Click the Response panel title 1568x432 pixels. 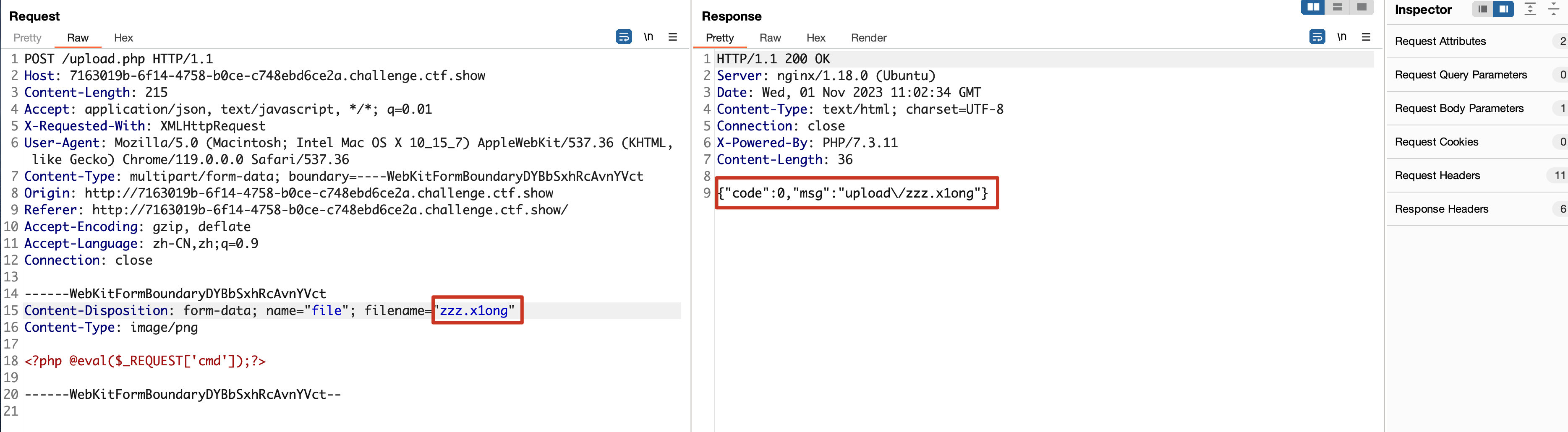pos(732,16)
